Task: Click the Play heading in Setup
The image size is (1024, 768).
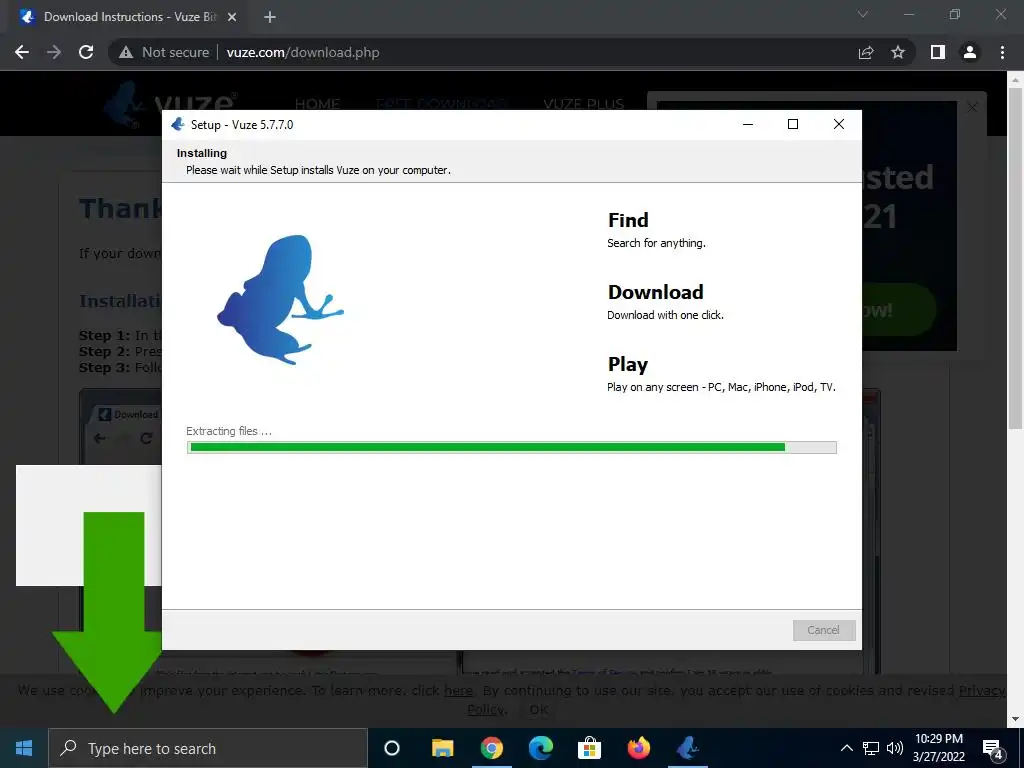Action: [x=628, y=364]
